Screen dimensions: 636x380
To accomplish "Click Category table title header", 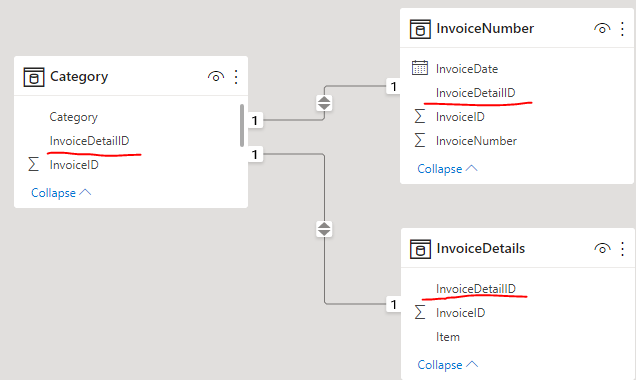I will coord(79,76).
